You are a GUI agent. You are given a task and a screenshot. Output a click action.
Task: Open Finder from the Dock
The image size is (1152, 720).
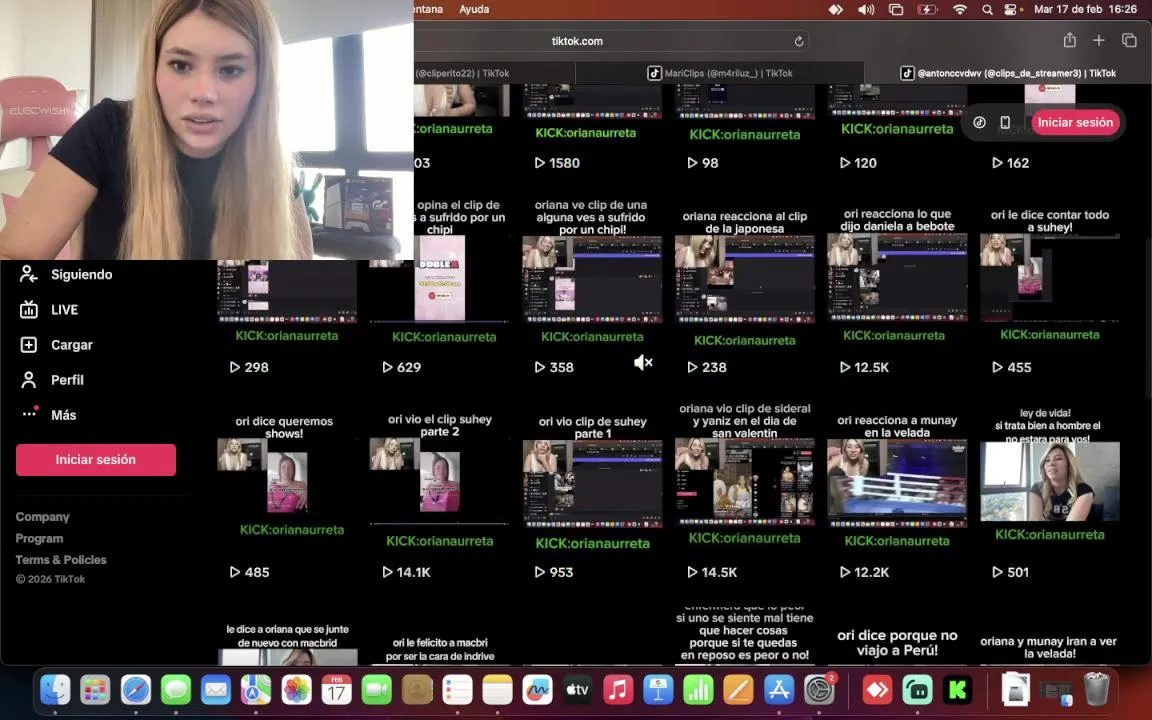point(55,690)
